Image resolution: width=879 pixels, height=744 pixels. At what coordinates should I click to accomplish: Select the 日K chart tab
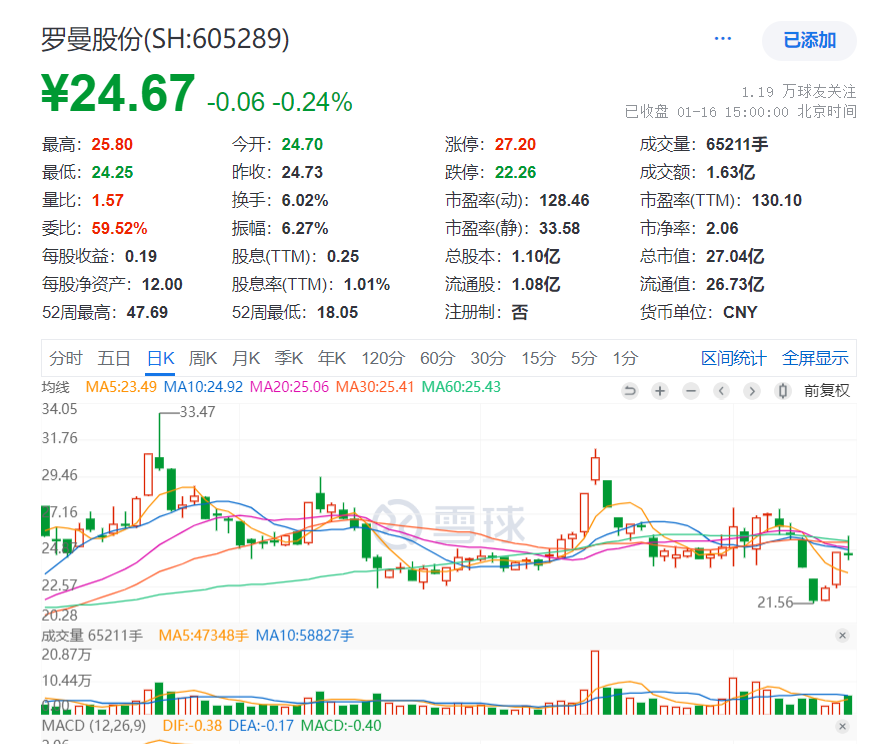[160, 358]
